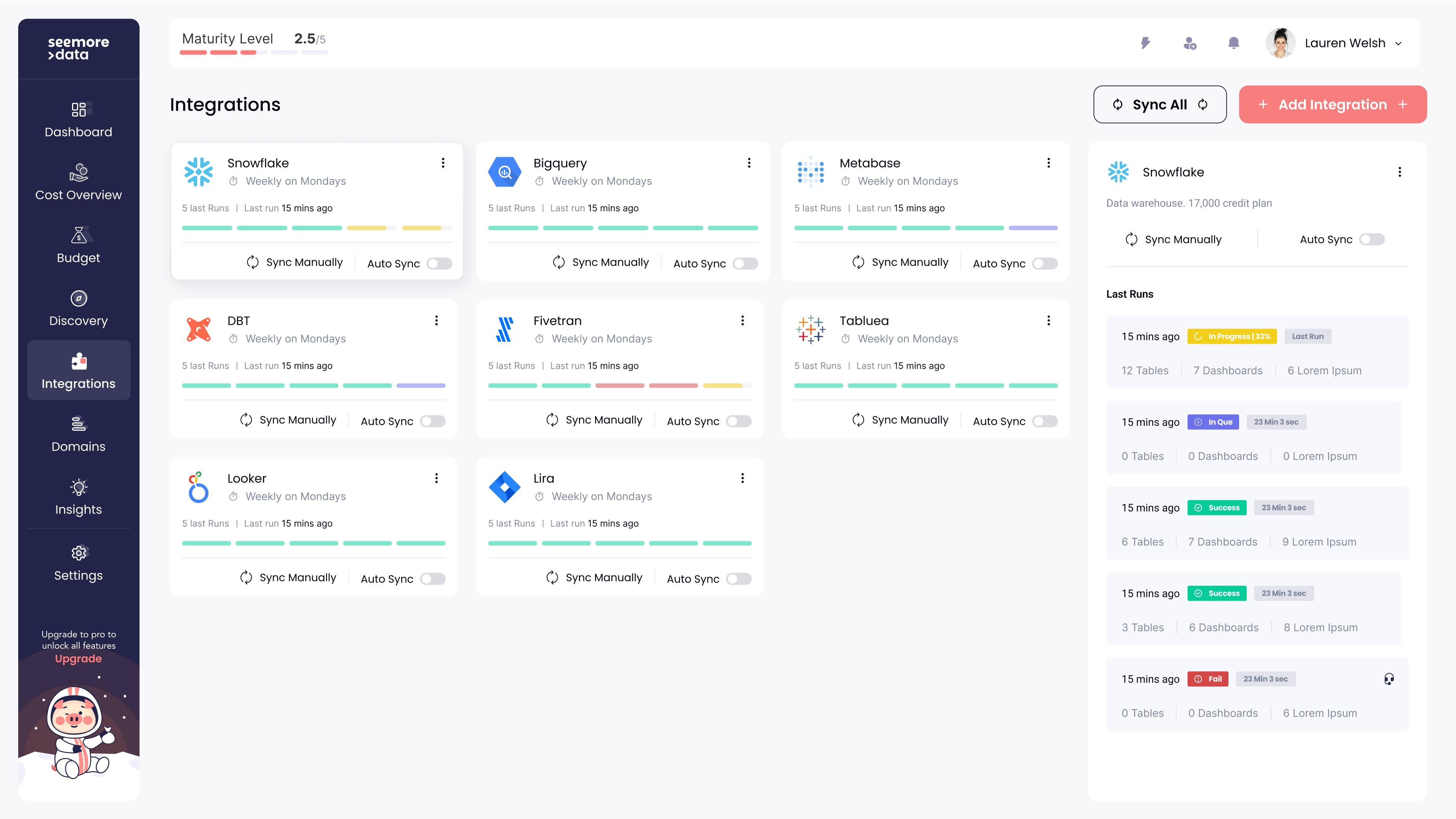Viewport: 1456px width, 819px height.
Task: Click the Upgrade link in the sidebar
Action: pos(78,659)
